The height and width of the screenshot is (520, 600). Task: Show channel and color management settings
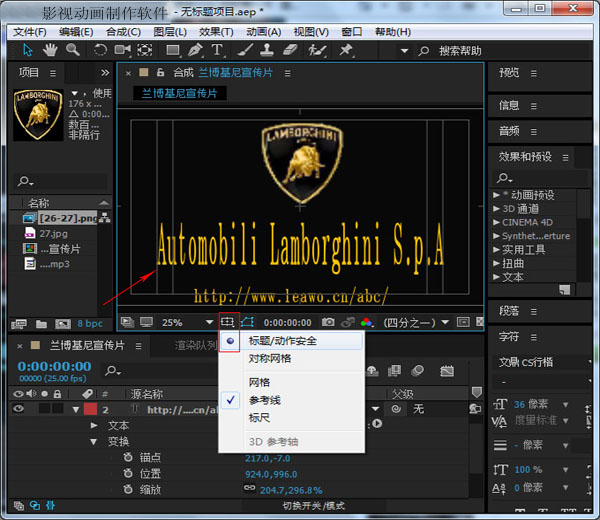(367, 323)
